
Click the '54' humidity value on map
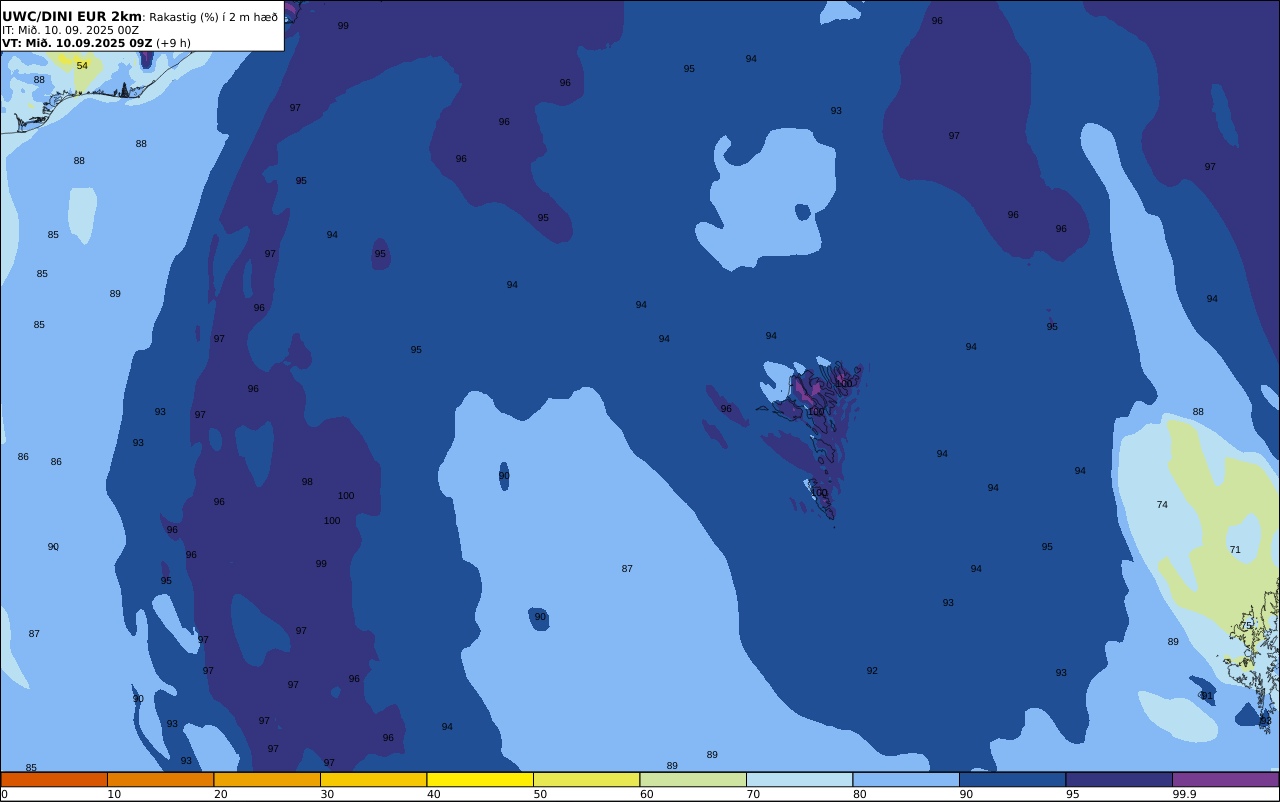pyautogui.click(x=82, y=66)
